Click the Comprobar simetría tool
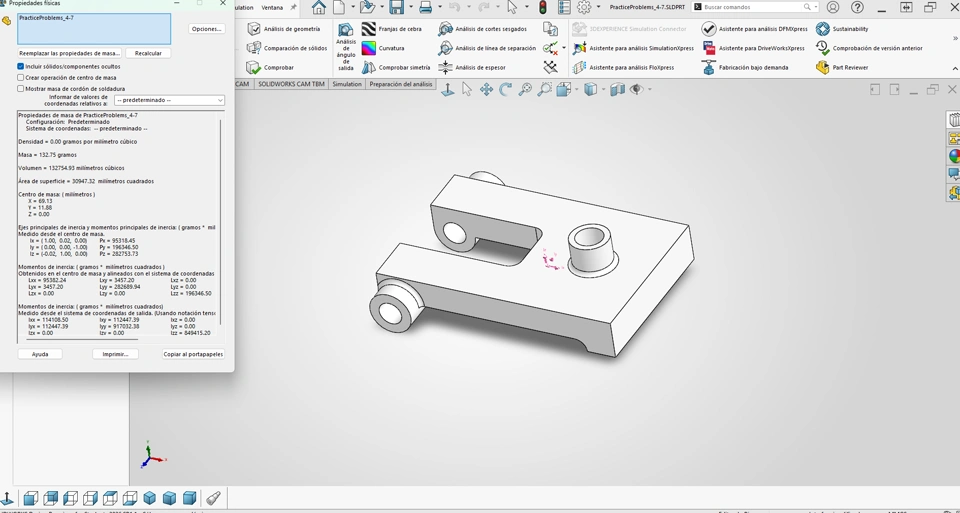The height and width of the screenshot is (513, 960). (x=369, y=67)
